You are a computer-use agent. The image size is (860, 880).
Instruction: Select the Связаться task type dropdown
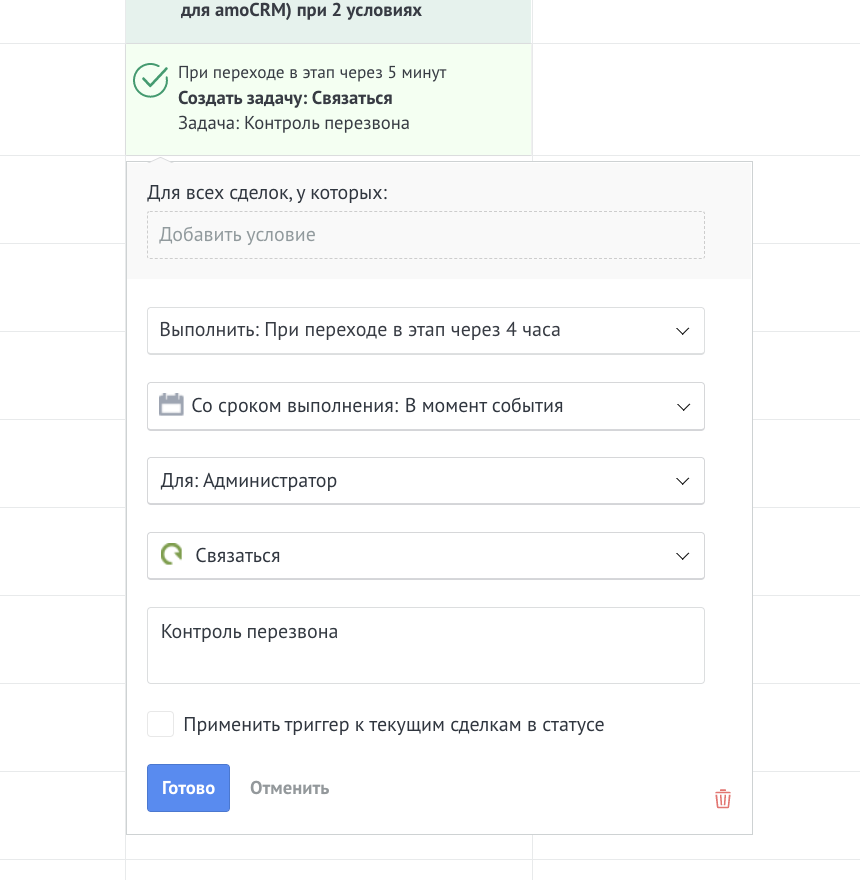pos(426,556)
